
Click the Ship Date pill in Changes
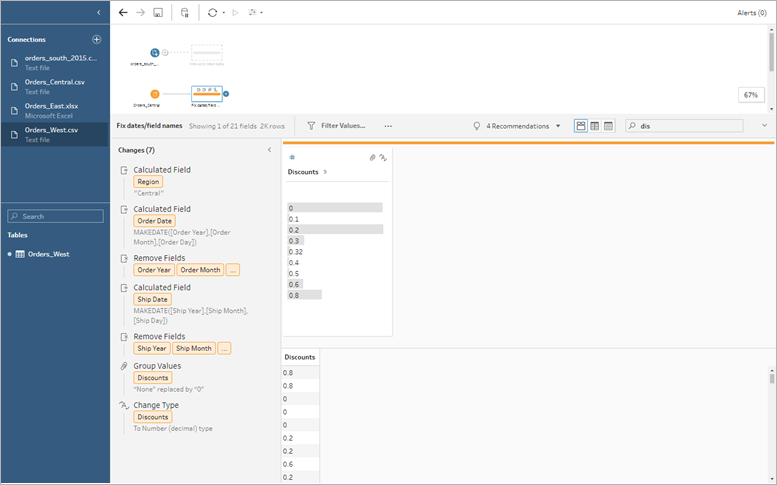152,299
